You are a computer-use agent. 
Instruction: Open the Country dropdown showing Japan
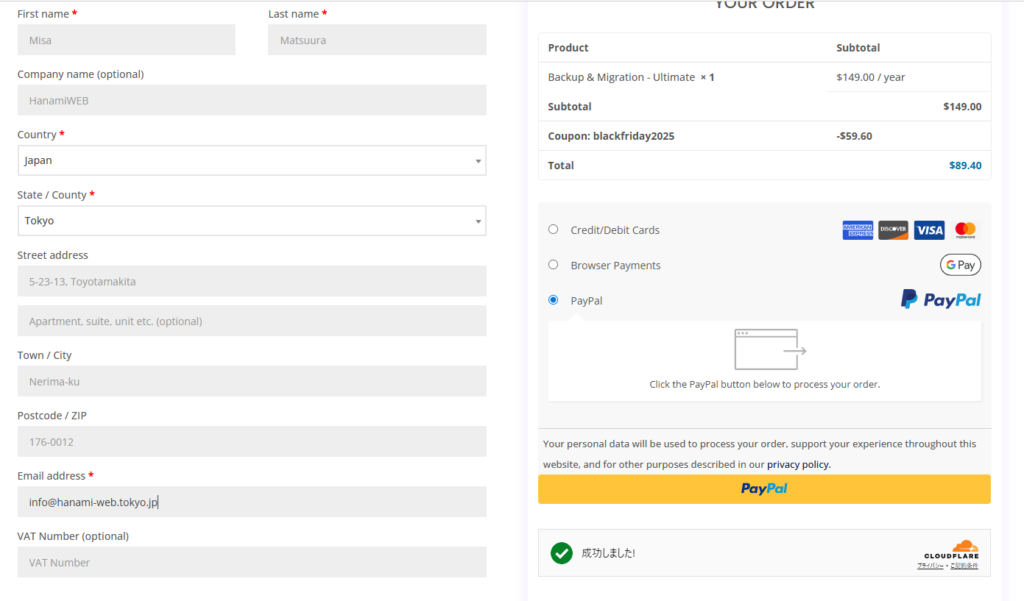[x=252, y=160]
